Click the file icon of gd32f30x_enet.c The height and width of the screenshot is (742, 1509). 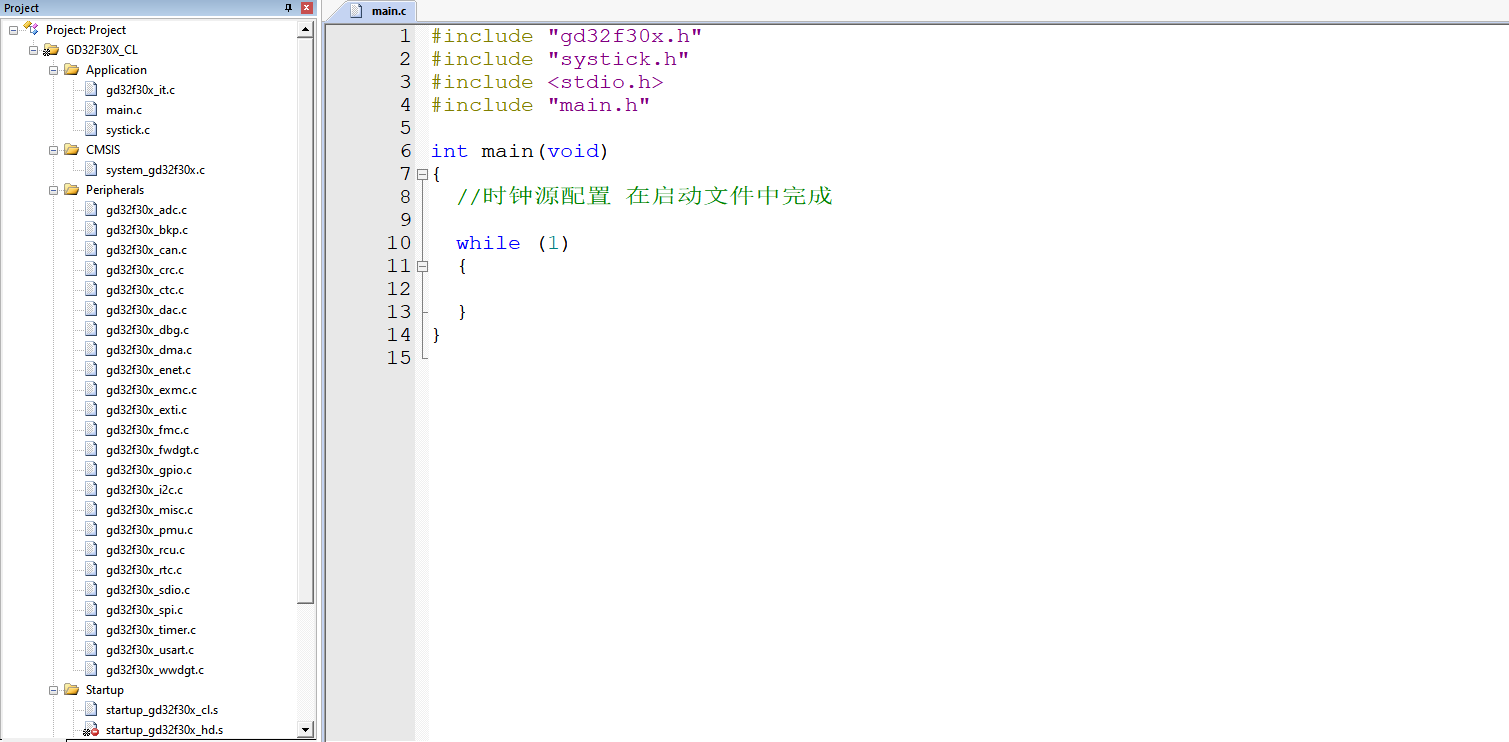pos(91,370)
